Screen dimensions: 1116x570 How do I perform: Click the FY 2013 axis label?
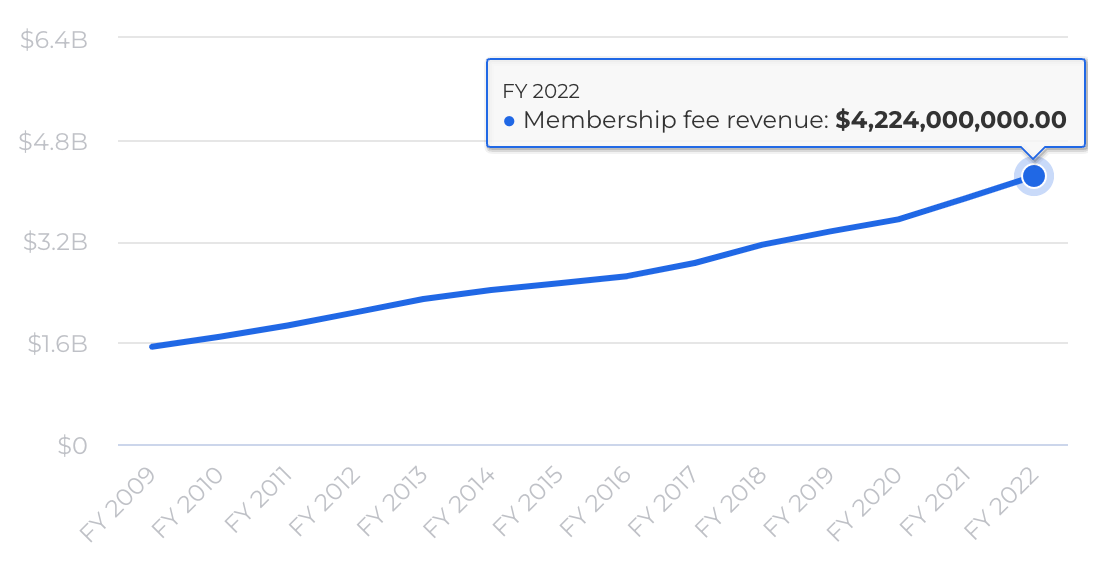391,502
